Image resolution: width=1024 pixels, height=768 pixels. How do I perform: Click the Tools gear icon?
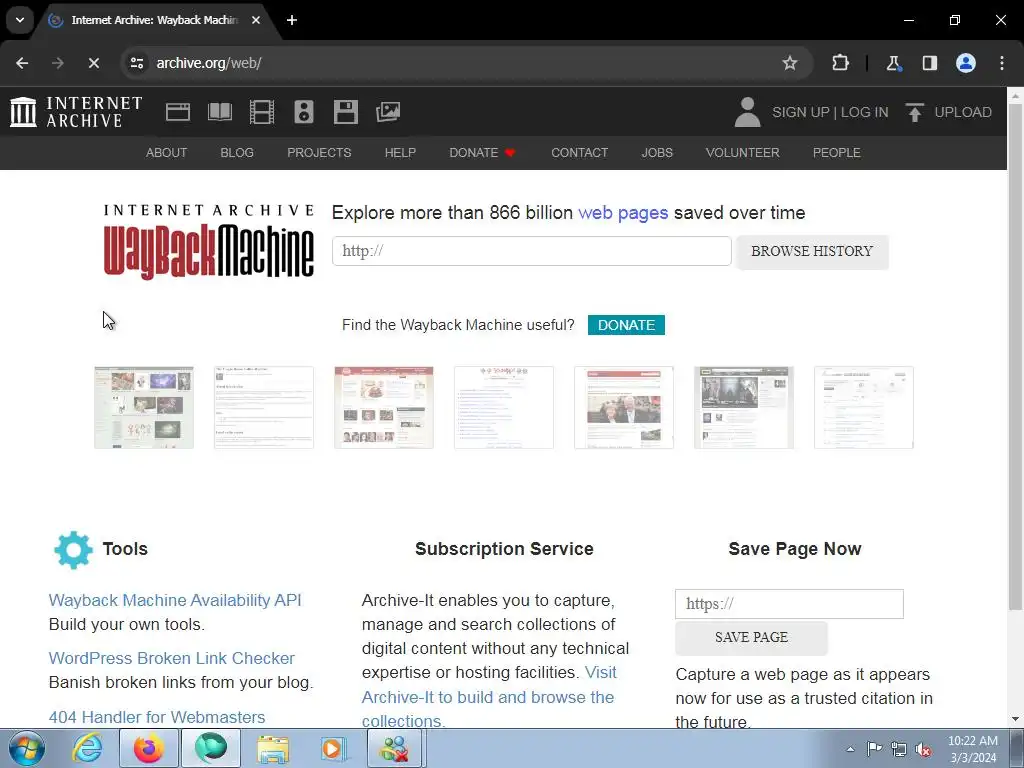point(73,549)
